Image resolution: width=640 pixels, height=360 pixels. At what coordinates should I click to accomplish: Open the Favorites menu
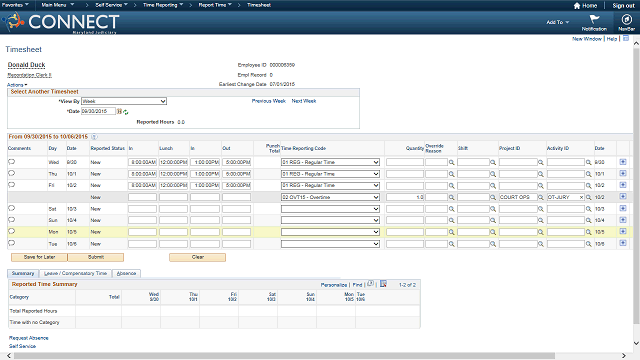(15, 5)
